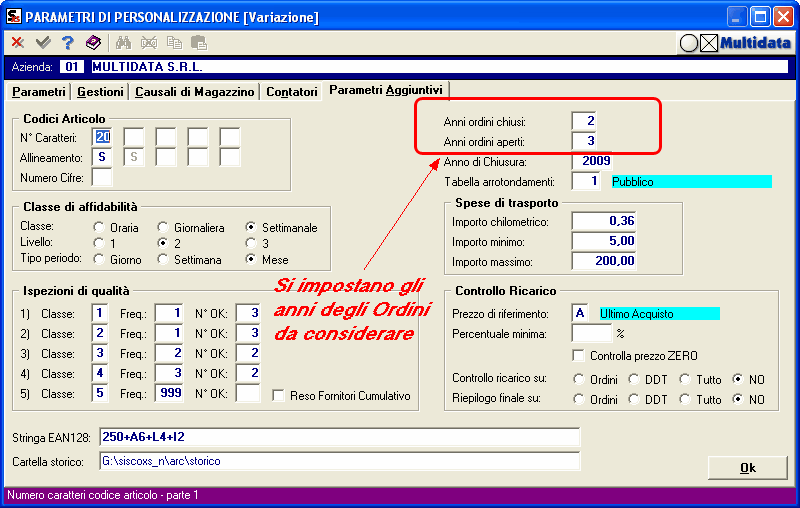800x508 pixels.
Task: Enable Reso Fornitori Cumulativo checkbox
Action: coord(279,396)
